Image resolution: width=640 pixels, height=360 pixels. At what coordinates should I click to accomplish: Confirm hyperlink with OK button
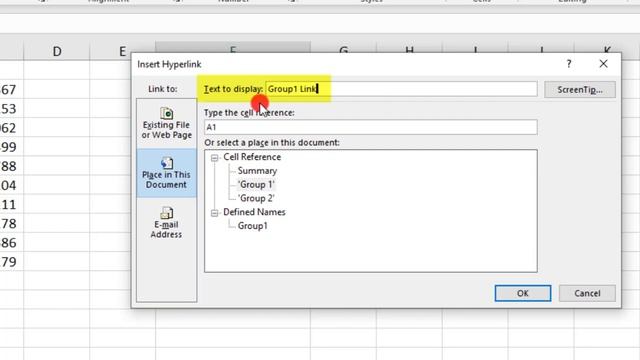[522, 293]
